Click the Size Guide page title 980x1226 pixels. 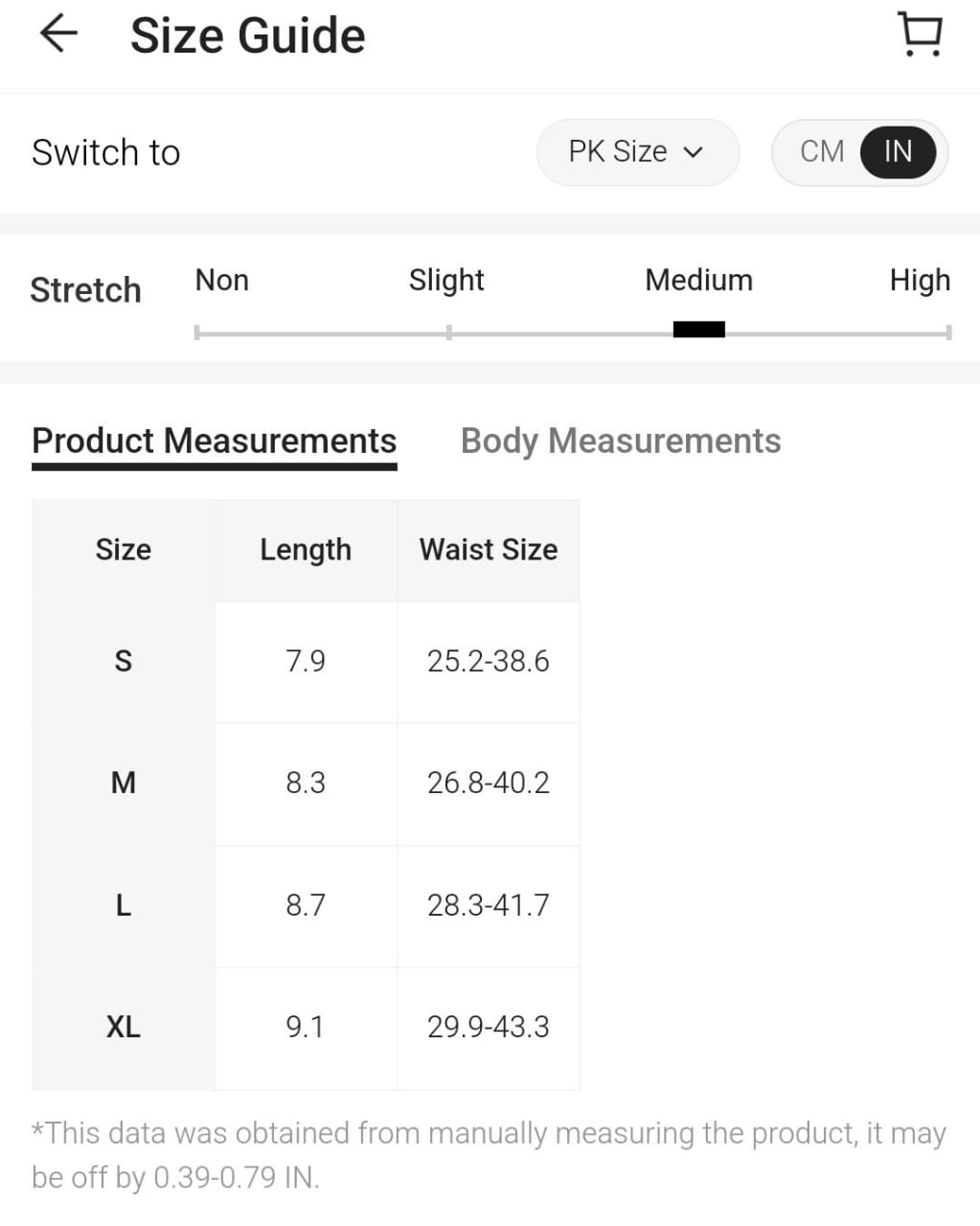point(247,35)
